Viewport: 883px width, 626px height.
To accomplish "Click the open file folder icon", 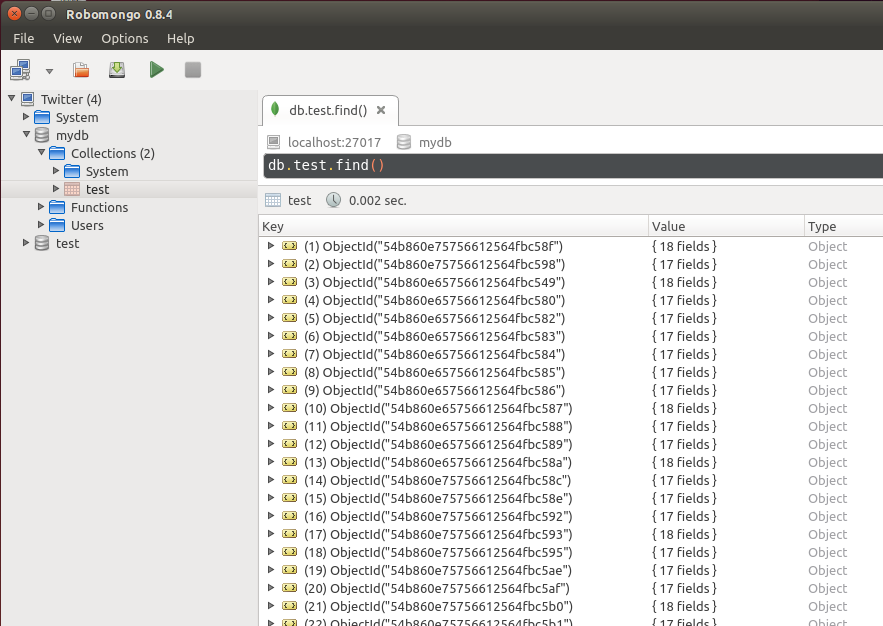I will (x=81, y=70).
